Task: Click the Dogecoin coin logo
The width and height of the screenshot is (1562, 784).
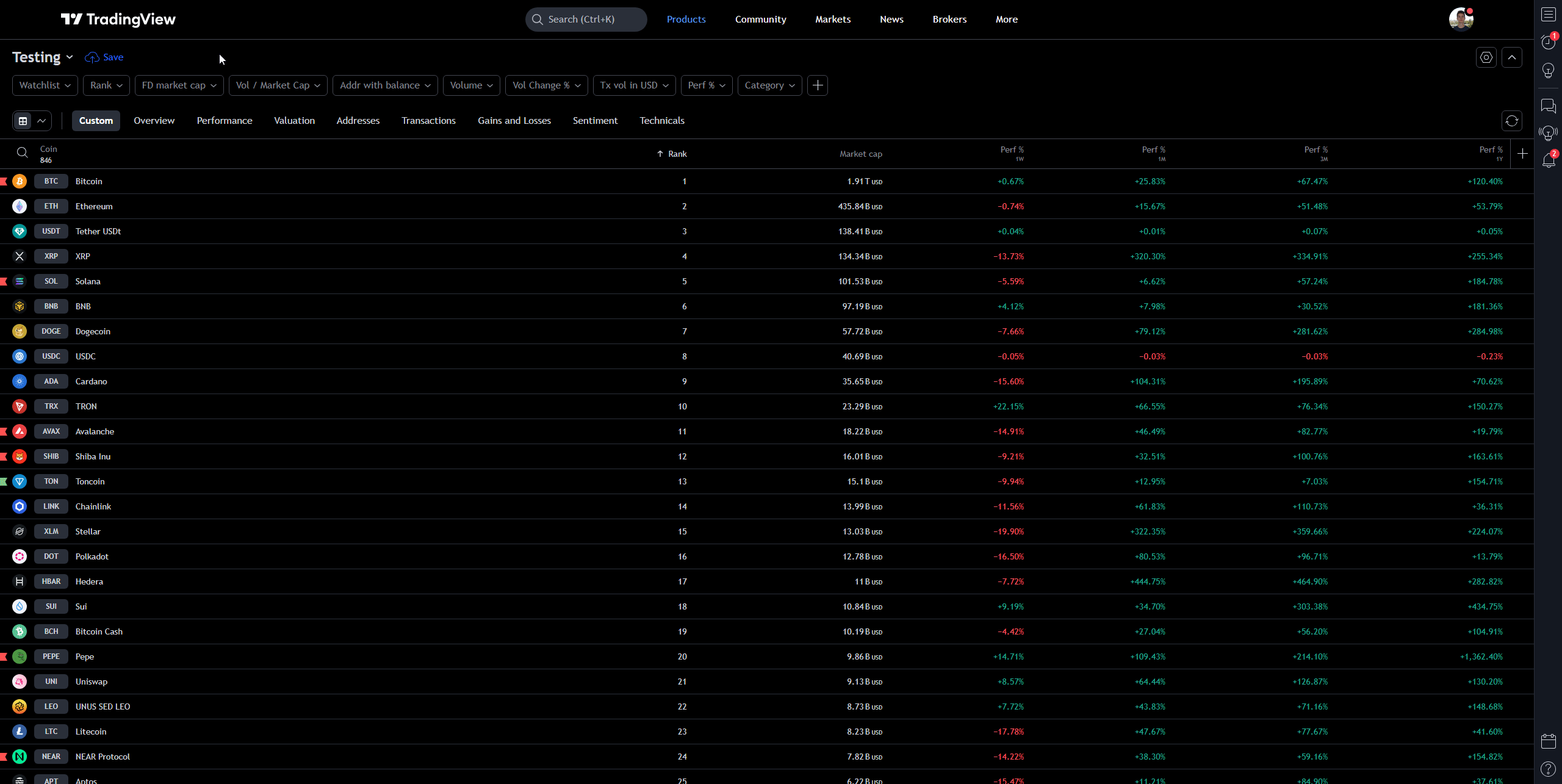Action: point(20,331)
